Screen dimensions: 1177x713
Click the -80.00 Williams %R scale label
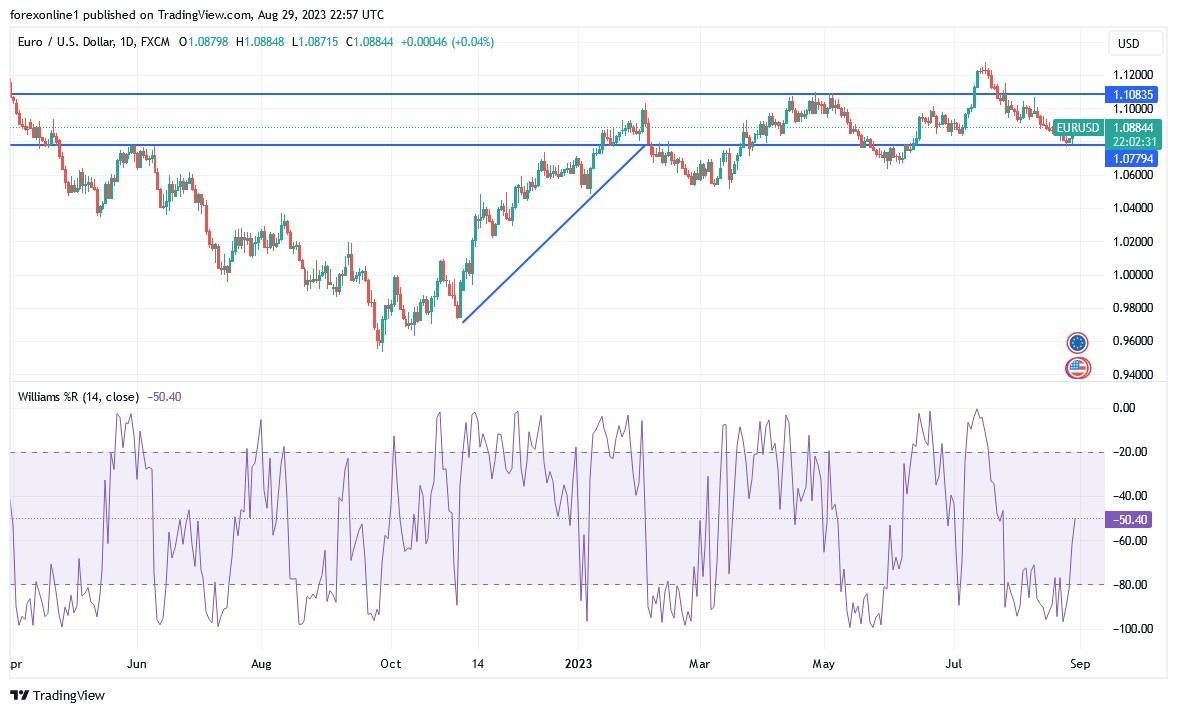coord(1134,585)
